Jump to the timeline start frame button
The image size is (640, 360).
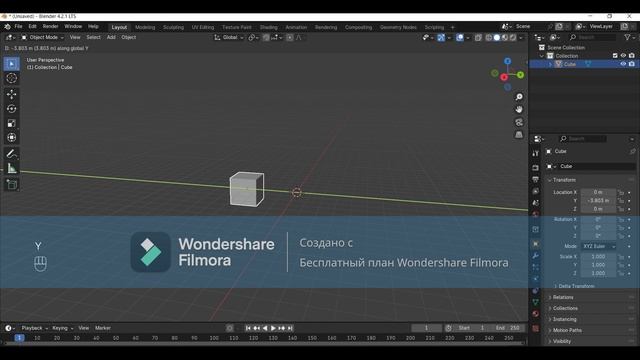tap(248, 328)
